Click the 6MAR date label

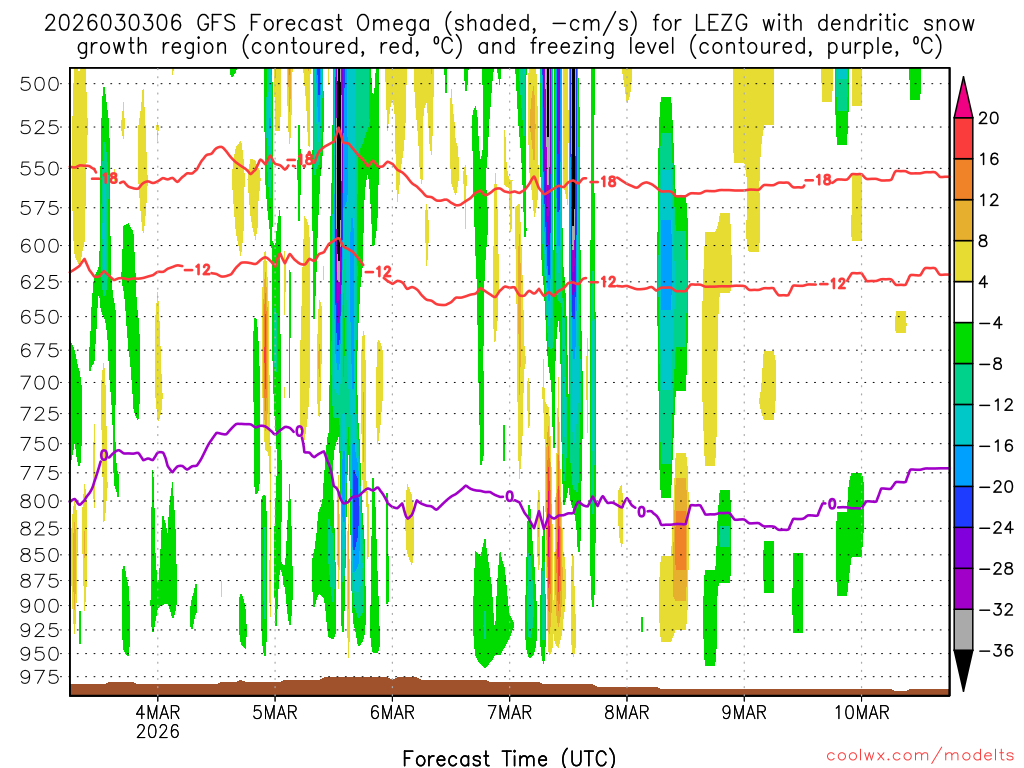pyautogui.click(x=392, y=711)
